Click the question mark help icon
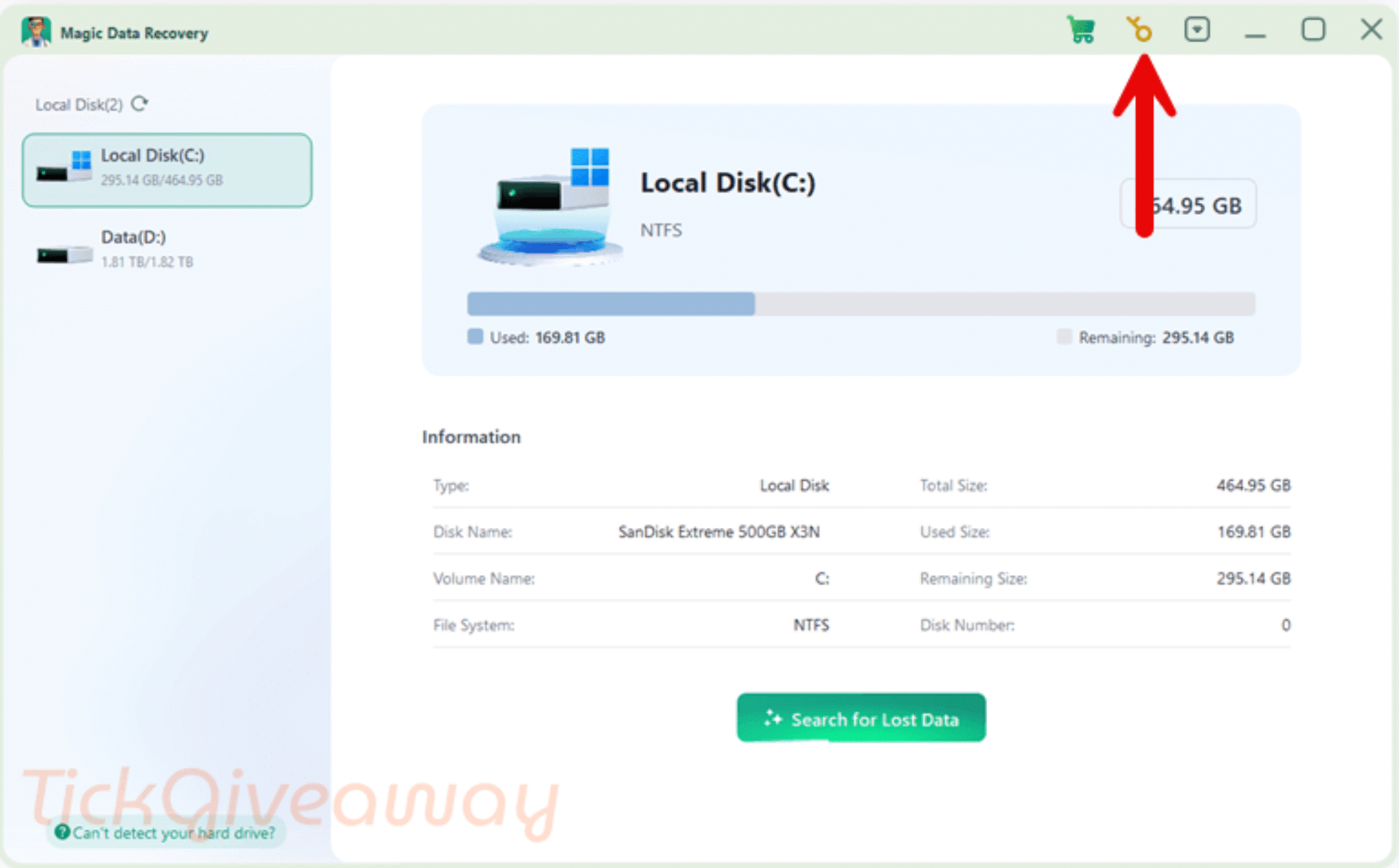Image resolution: width=1399 pixels, height=868 pixels. [x=62, y=832]
